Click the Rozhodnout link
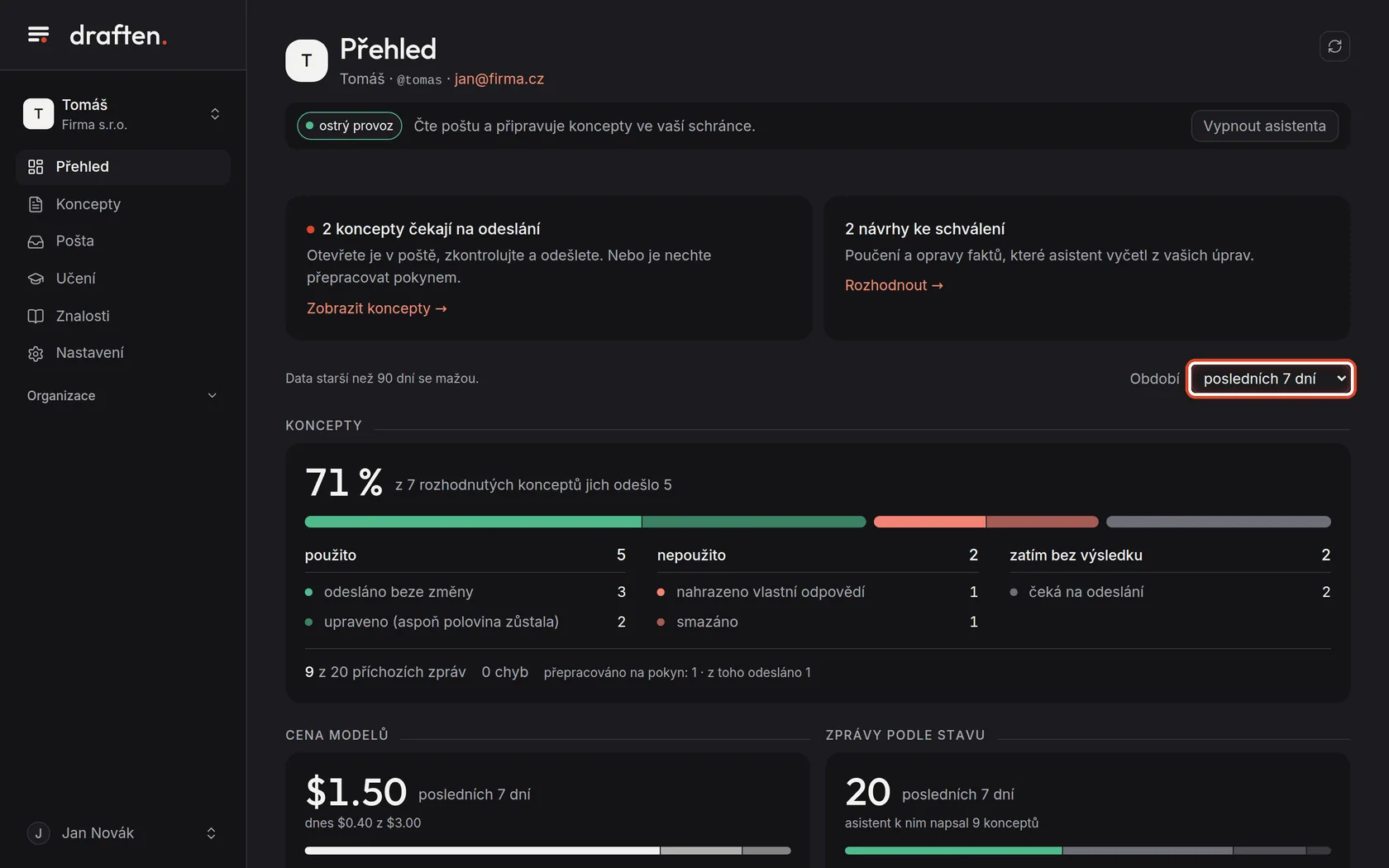The image size is (1389, 868). coord(894,285)
